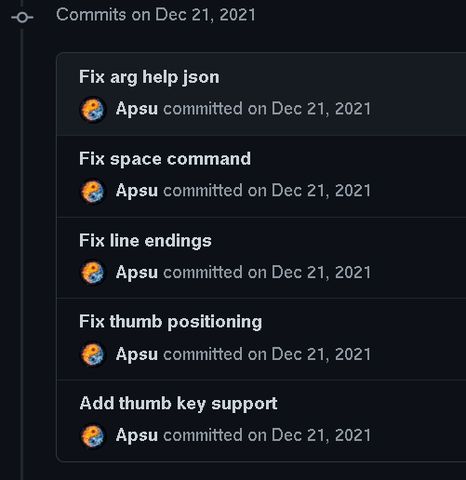
Task: Open Apsu profile from "Fix line endings" row
Action: click(137, 272)
